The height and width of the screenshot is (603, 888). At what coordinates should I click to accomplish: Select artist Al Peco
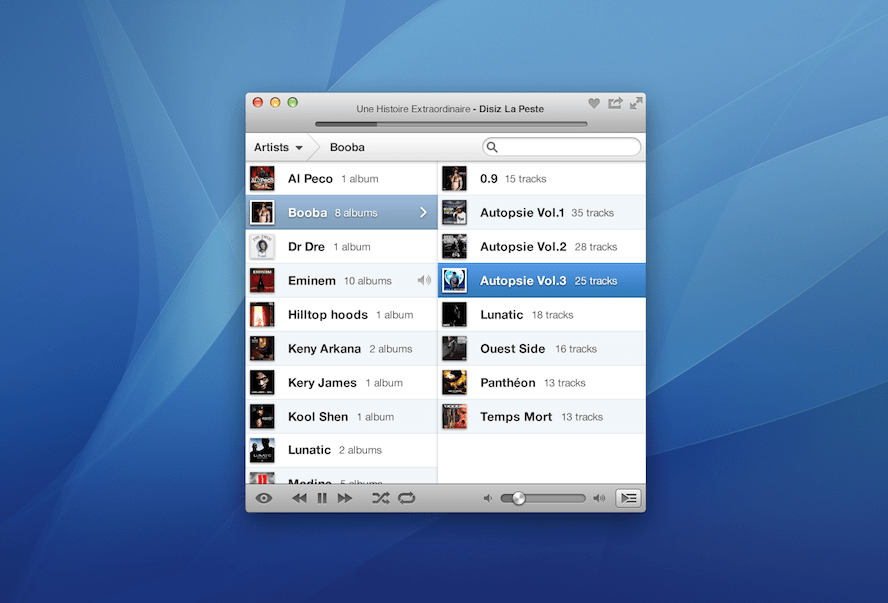point(341,179)
